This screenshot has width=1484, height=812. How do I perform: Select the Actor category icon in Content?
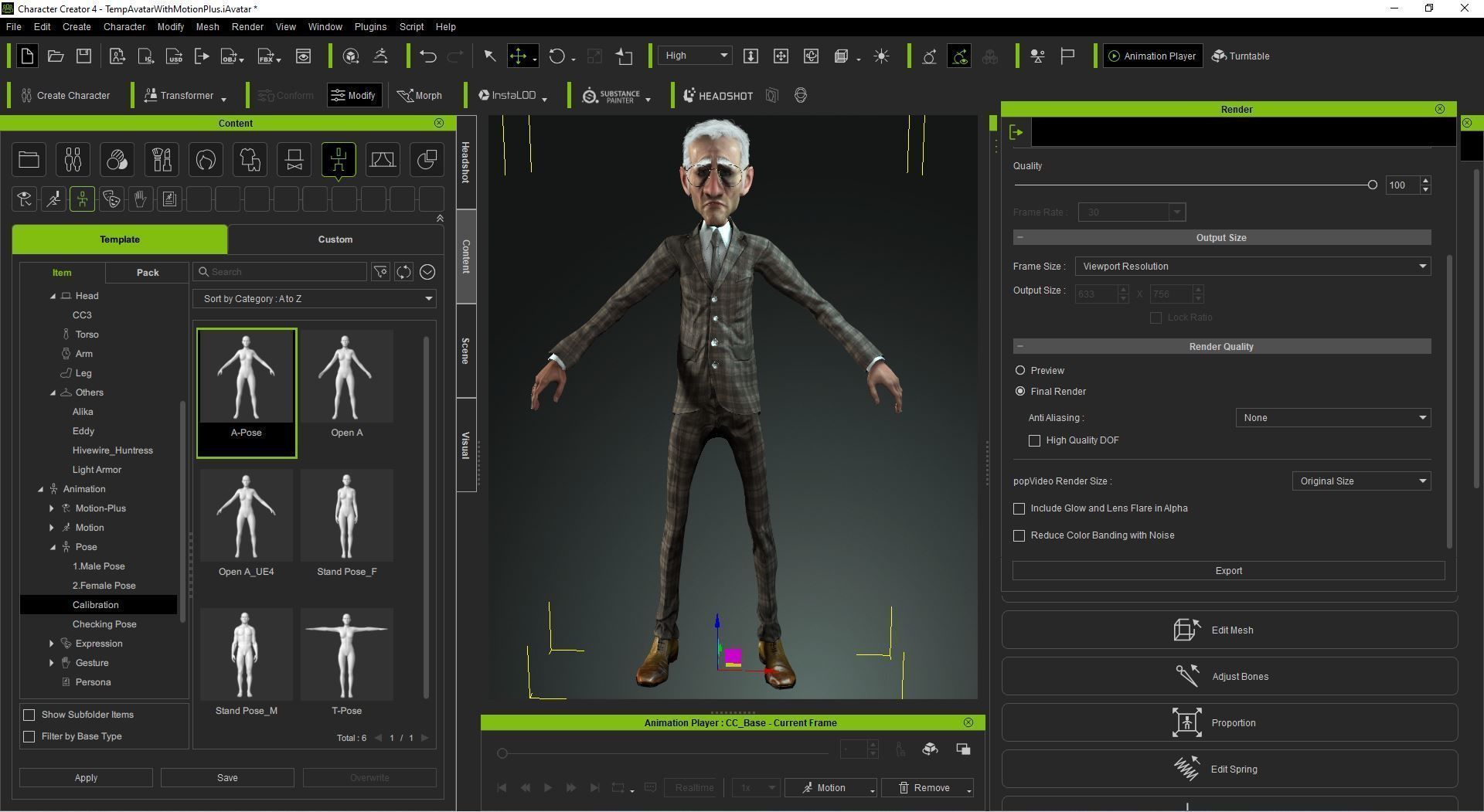tap(73, 160)
